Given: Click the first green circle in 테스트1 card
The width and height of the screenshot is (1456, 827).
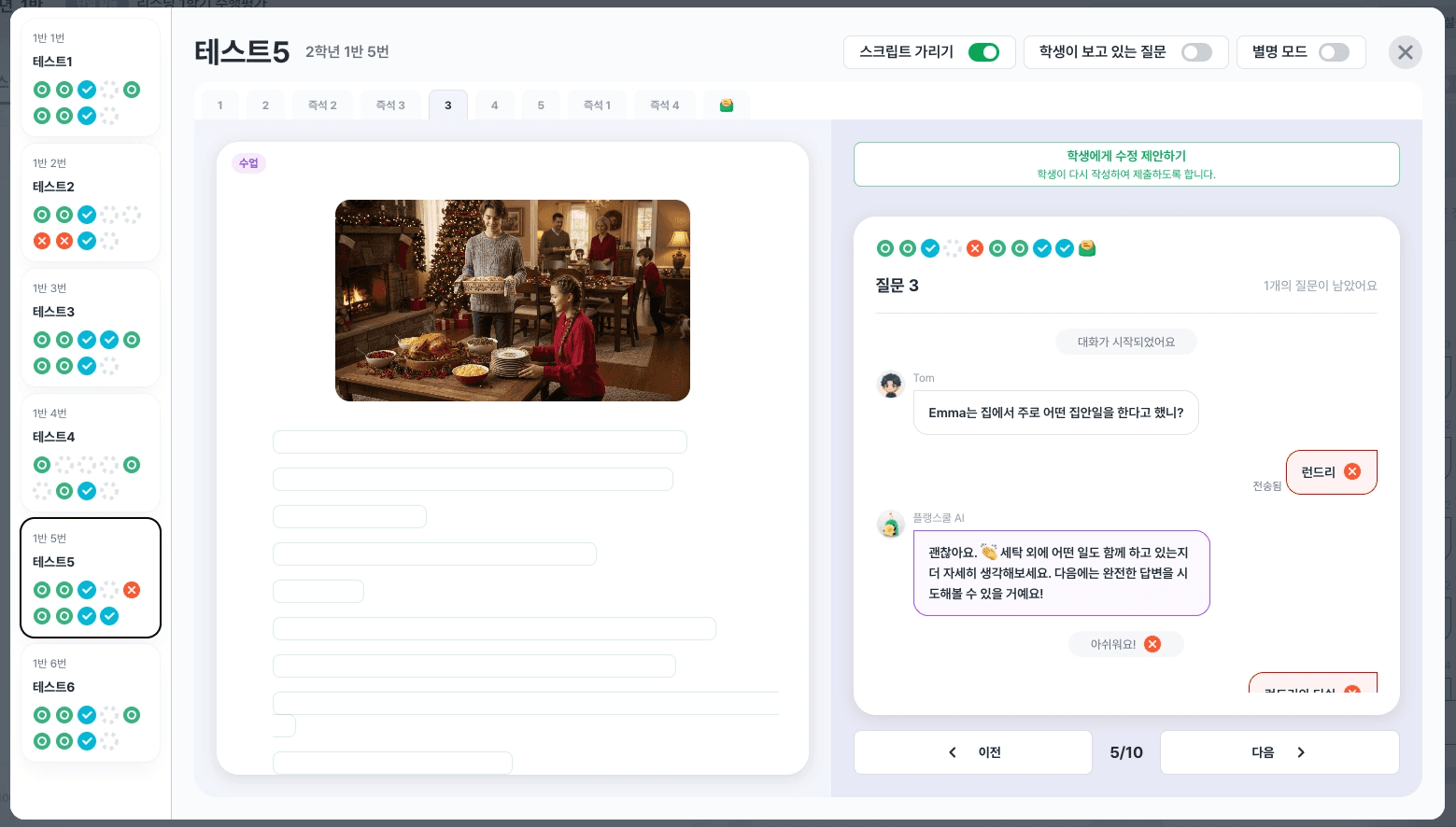Looking at the screenshot, I should pyautogui.click(x=42, y=90).
